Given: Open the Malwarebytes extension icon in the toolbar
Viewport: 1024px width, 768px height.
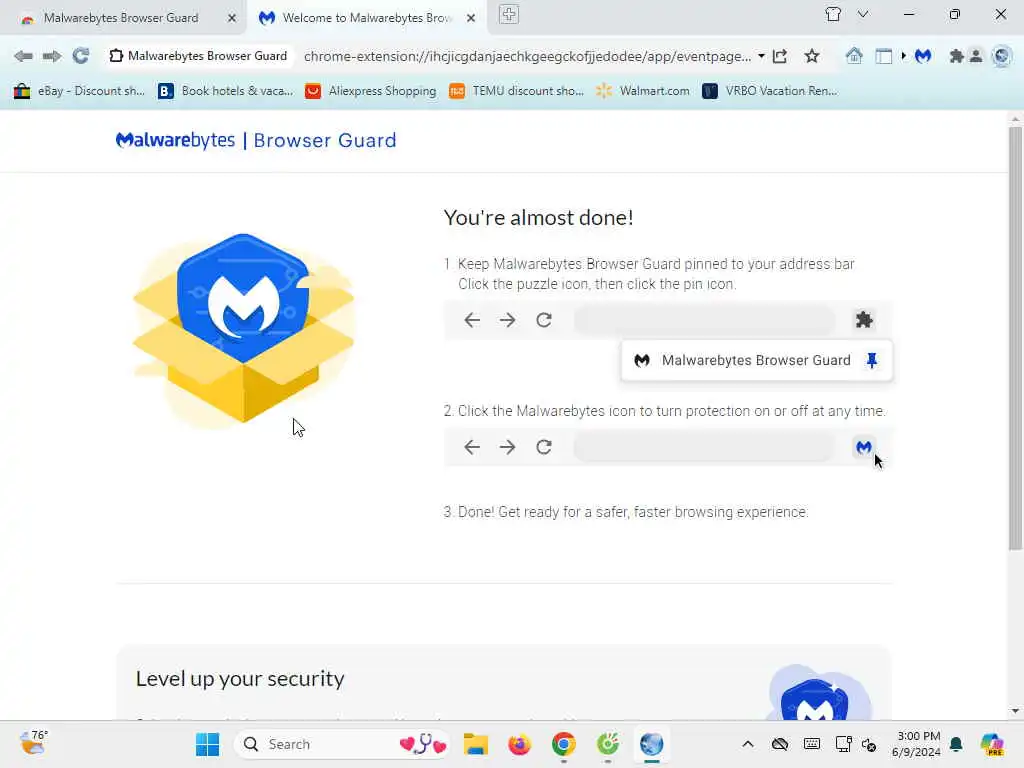Looking at the screenshot, I should [923, 56].
